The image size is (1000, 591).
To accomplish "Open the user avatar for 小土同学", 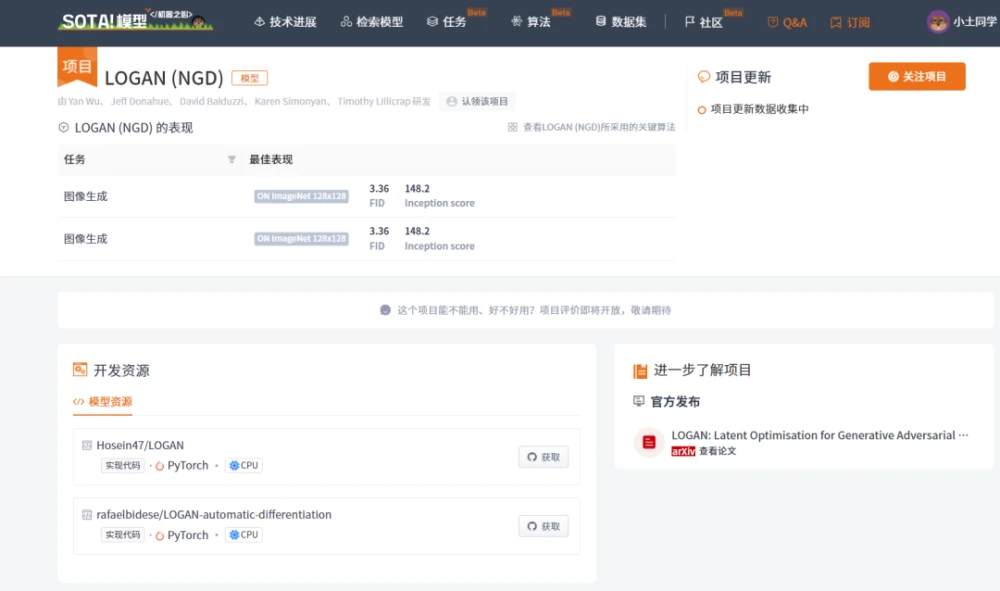I will [x=938, y=22].
